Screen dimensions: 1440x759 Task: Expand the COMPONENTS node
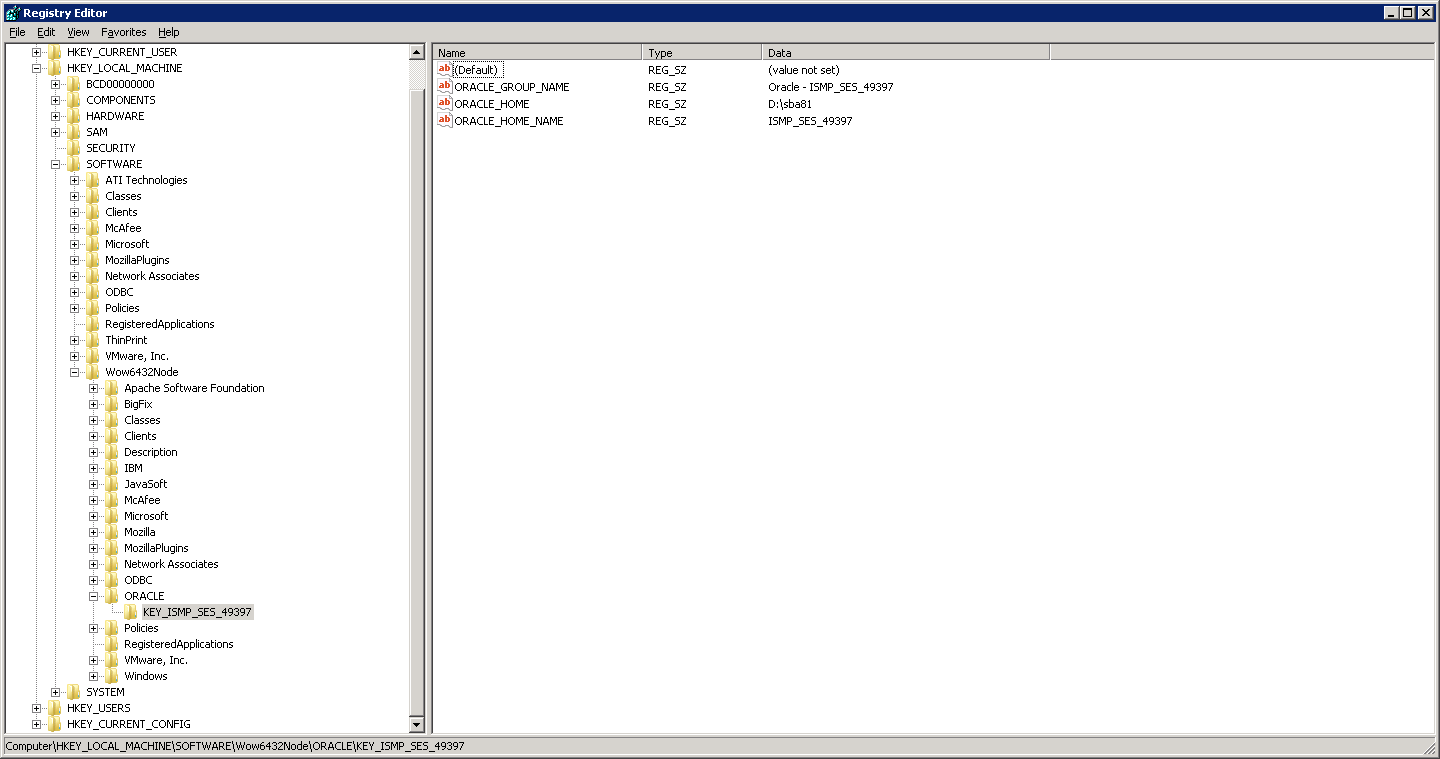pos(56,100)
